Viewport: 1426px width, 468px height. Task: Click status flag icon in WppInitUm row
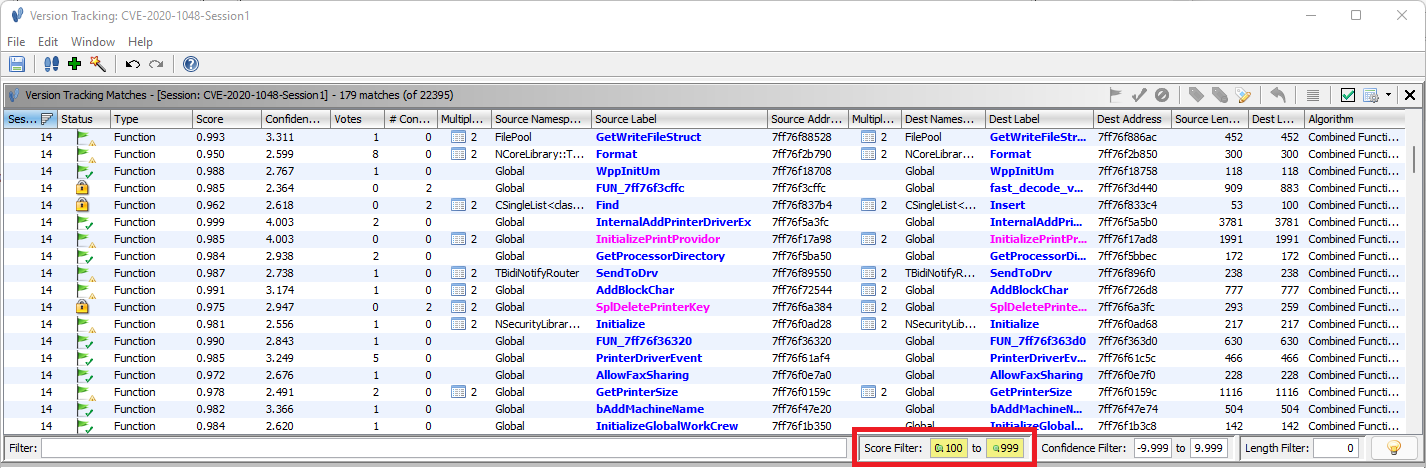click(x=85, y=171)
